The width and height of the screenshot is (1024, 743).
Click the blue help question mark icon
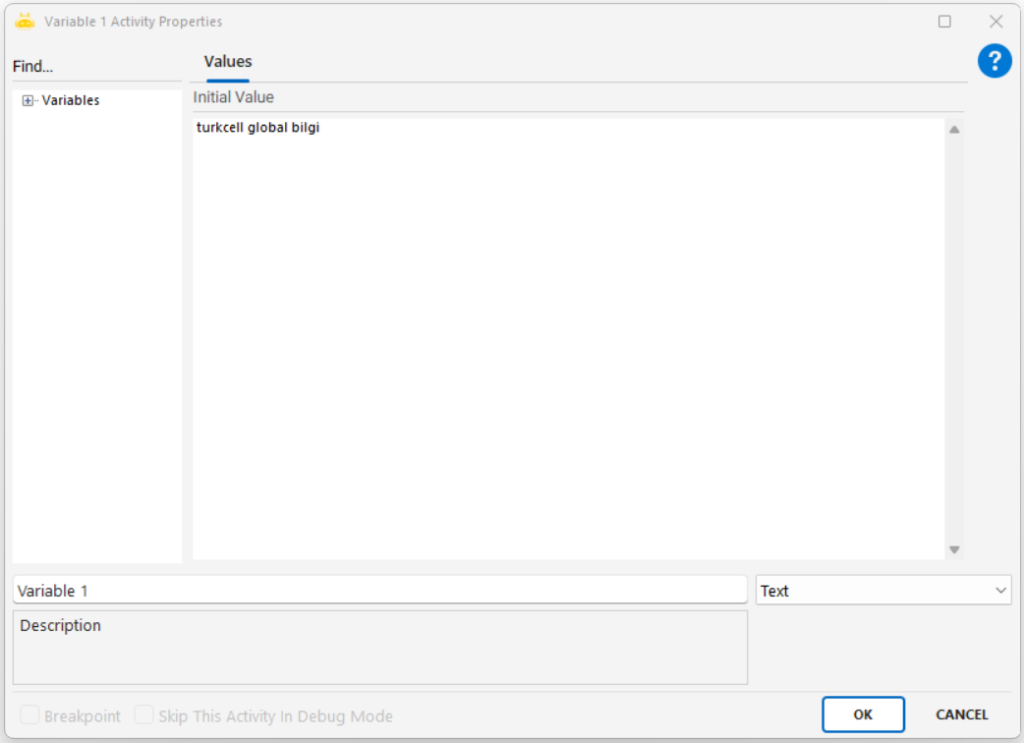coord(994,61)
